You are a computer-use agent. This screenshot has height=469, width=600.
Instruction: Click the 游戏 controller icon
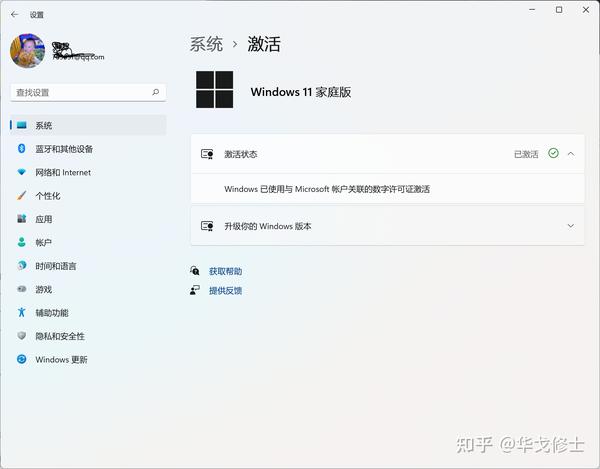click(22, 289)
